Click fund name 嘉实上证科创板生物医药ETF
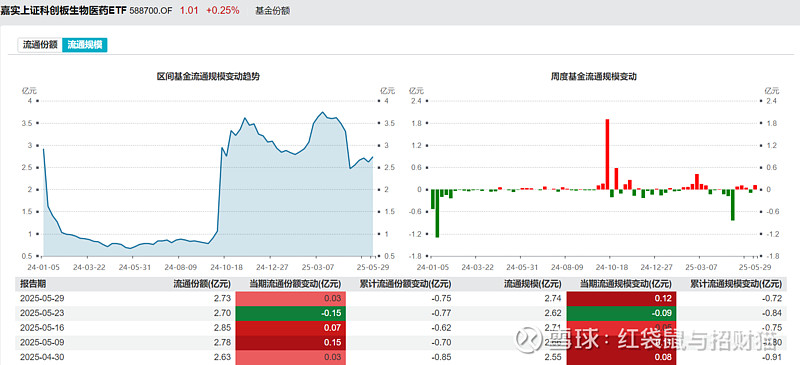The width and height of the screenshot is (800, 365). [64, 10]
